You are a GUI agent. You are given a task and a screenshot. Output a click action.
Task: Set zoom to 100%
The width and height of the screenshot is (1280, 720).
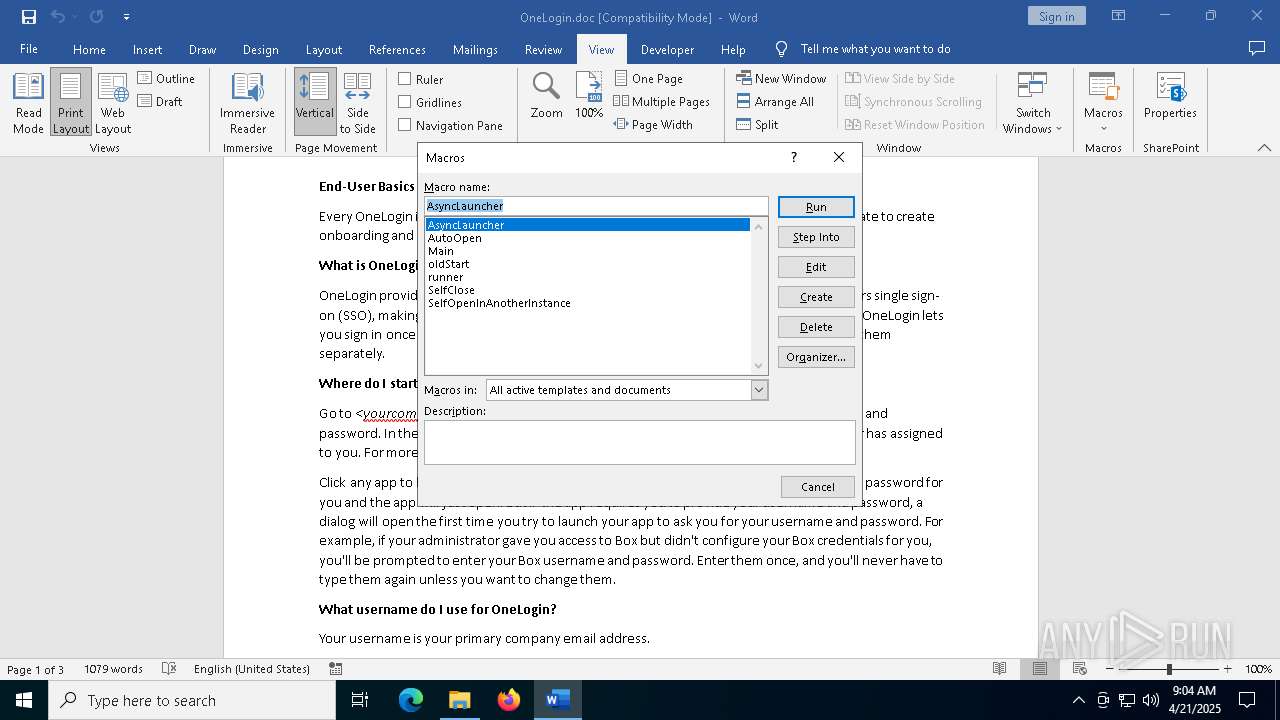point(589,96)
